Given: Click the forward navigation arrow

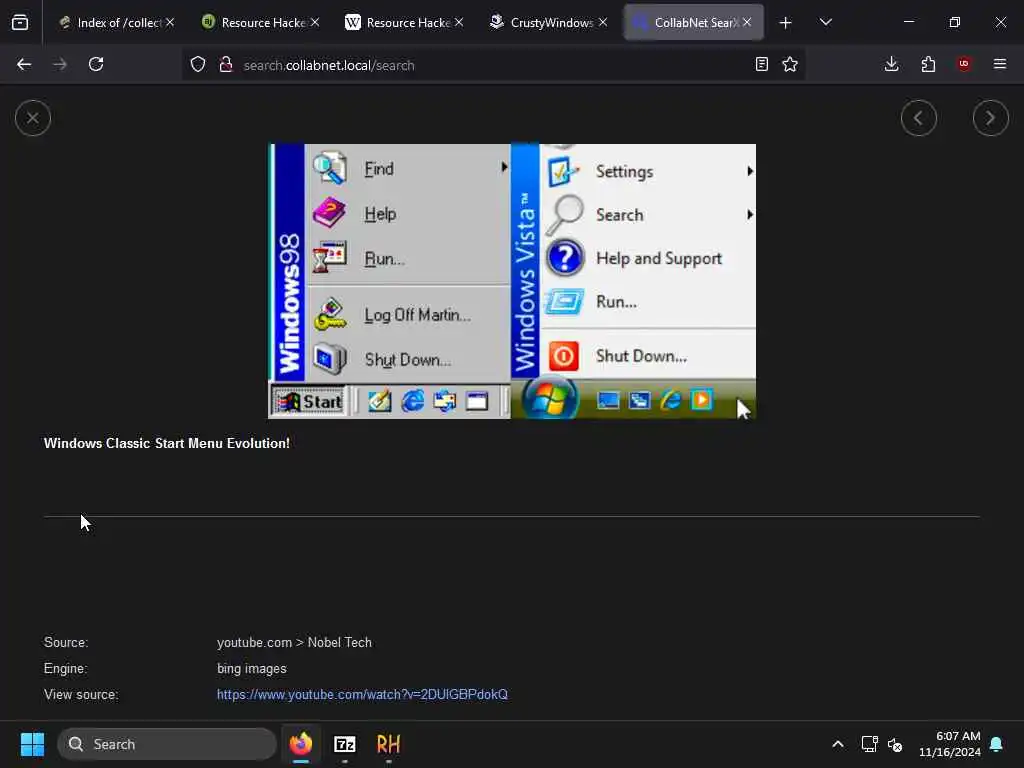Looking at the screenshot, I should click(60, 64).
